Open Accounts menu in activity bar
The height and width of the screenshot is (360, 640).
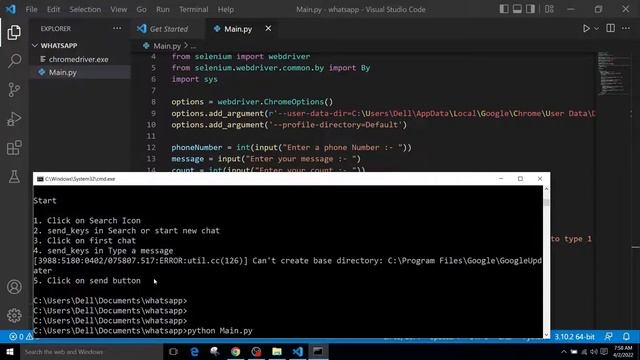14,287
